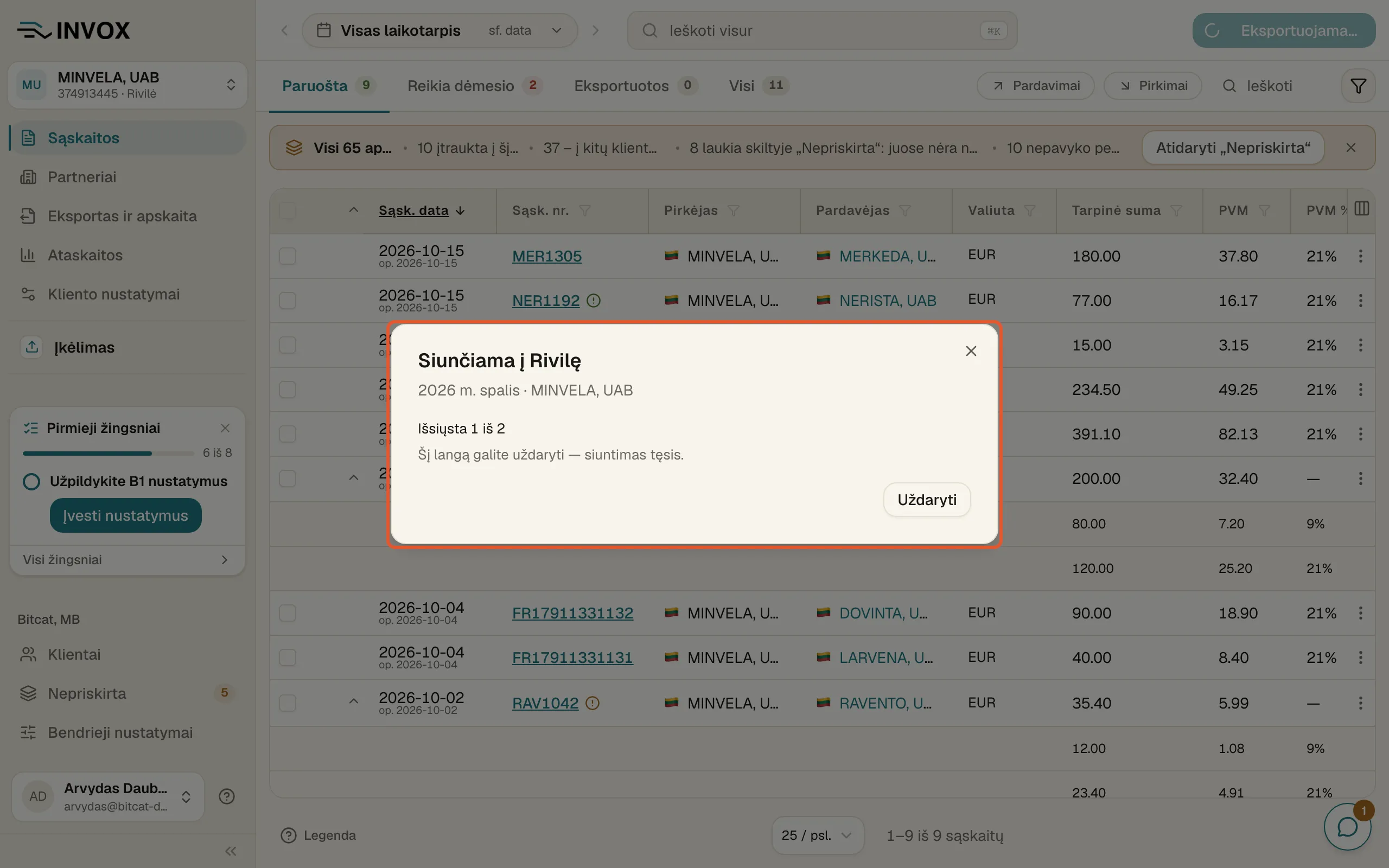Switch to Visi tab

(x=759, y=86)
